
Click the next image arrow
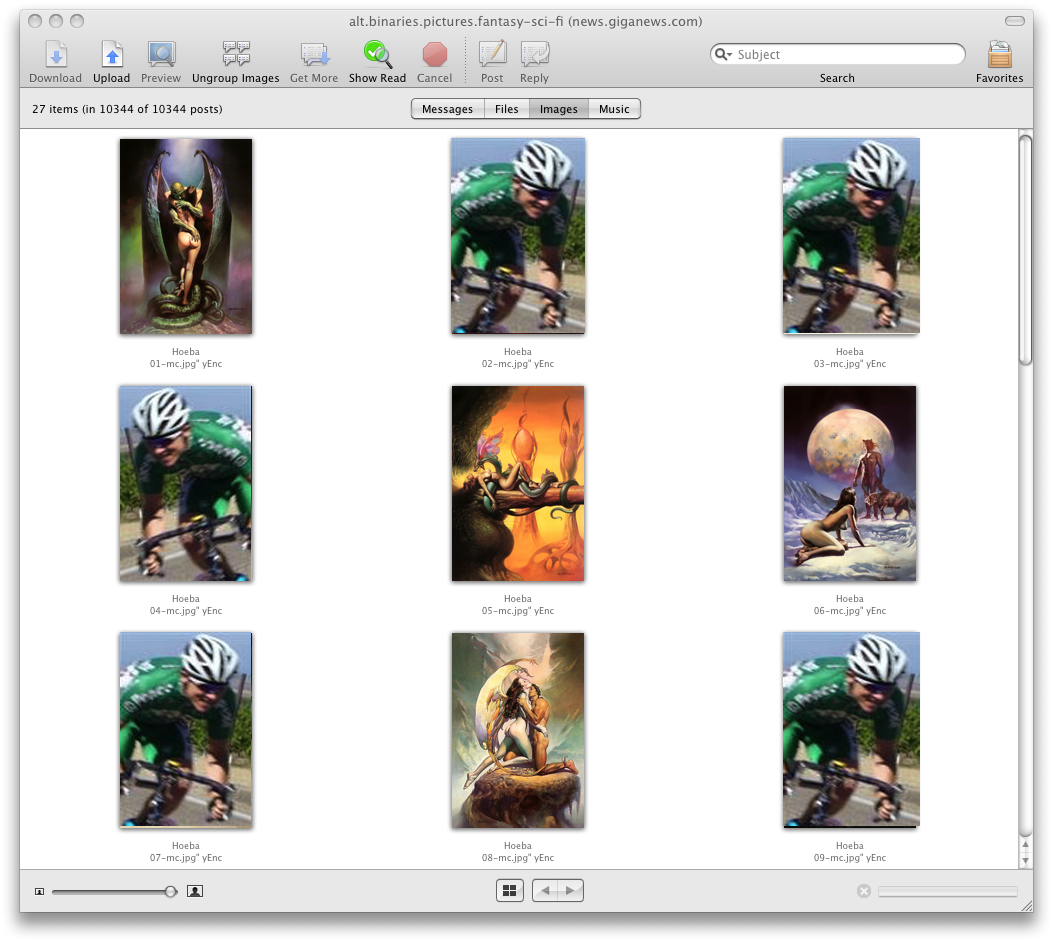point(570,891)
